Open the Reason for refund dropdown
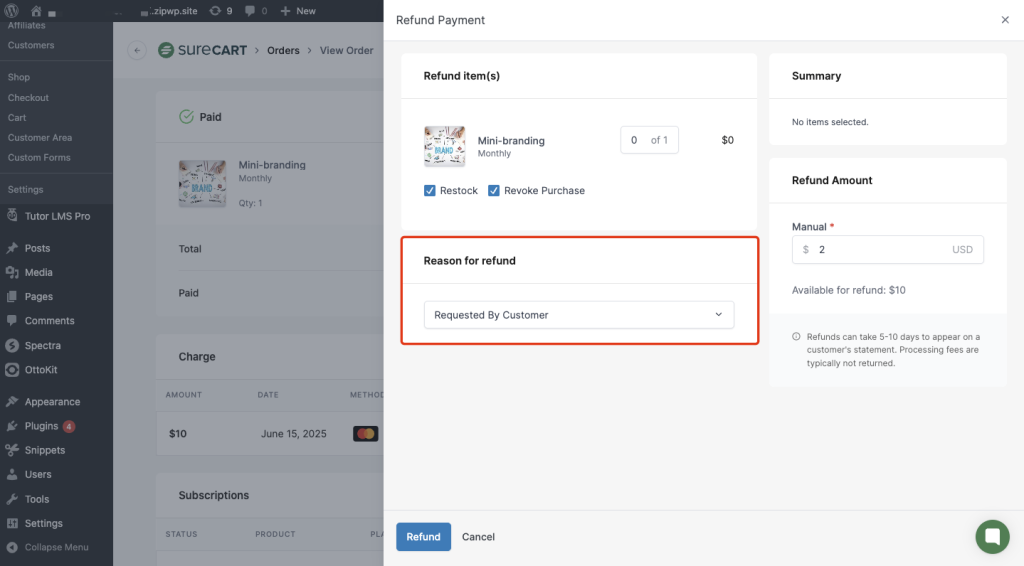The height and width of the screenshot is (566, 1024). pyautogui.click(x=578, y=315)
